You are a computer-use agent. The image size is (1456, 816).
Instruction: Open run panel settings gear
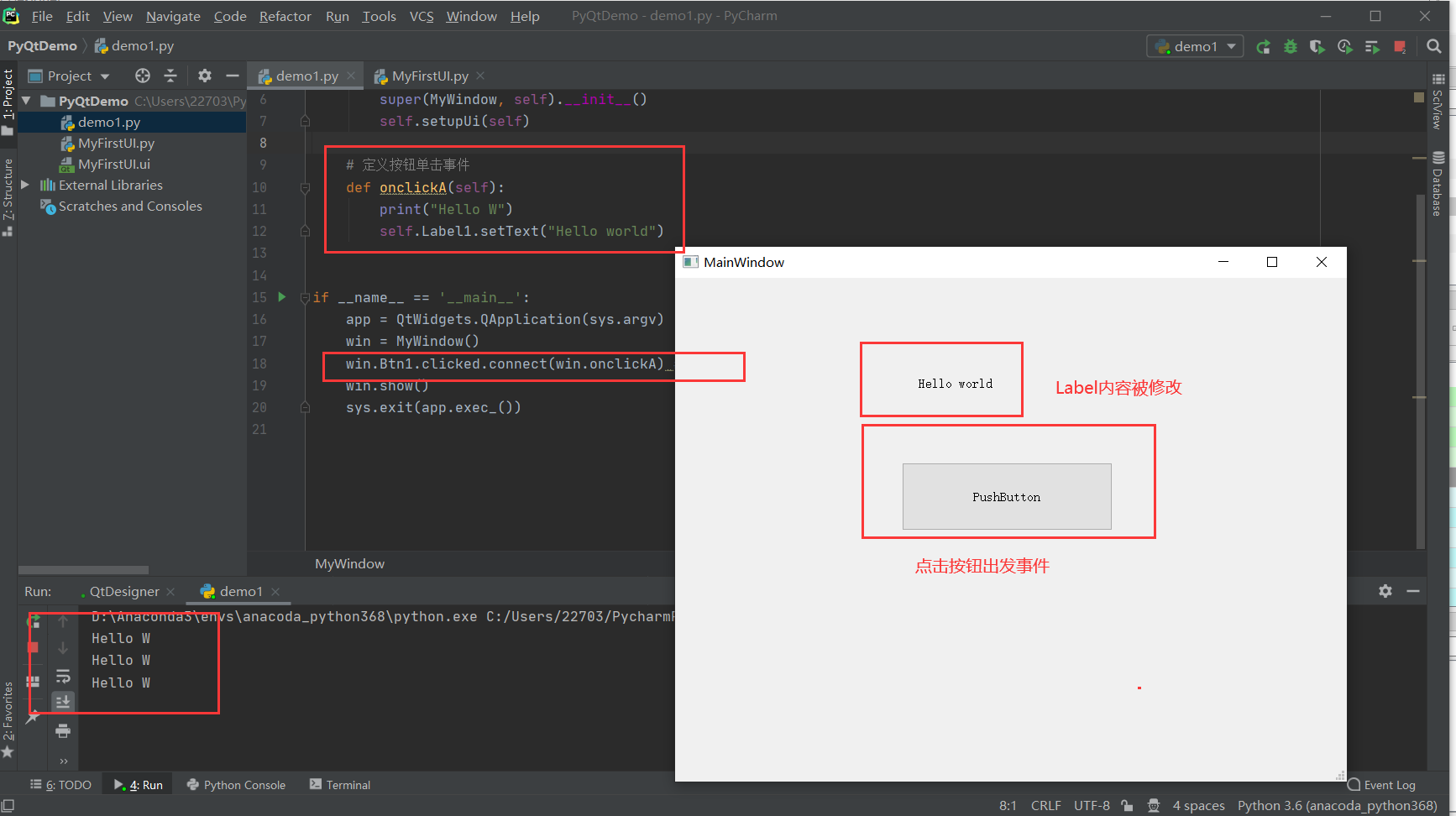point(1385,590)
